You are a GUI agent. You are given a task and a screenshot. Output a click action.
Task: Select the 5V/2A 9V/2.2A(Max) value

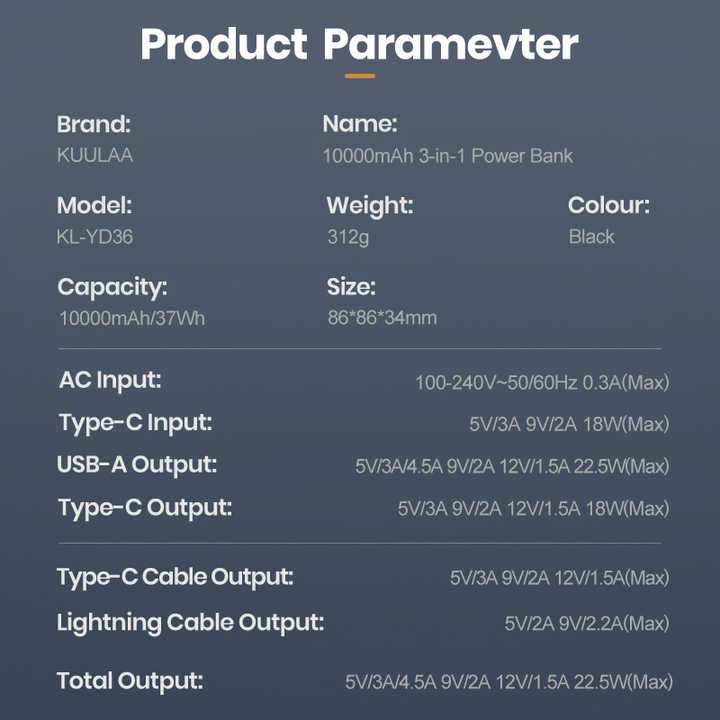587,624
